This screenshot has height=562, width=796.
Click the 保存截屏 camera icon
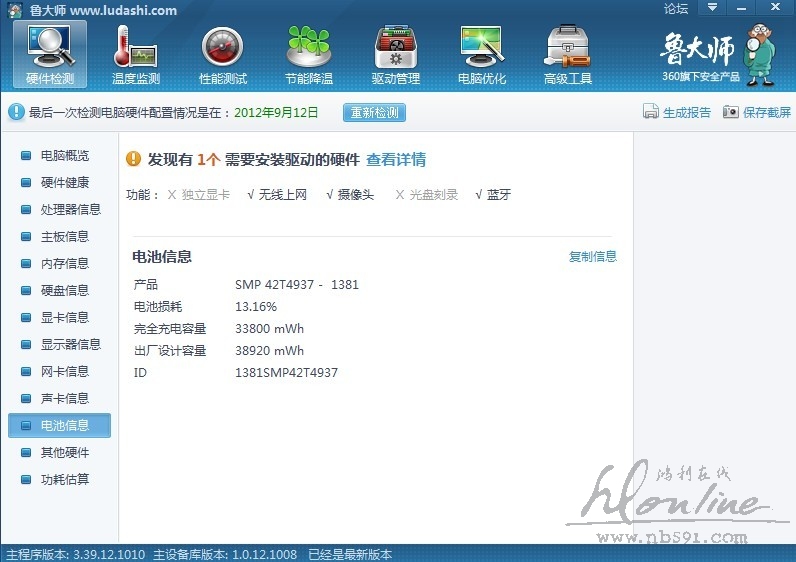(x=731, y=112)
